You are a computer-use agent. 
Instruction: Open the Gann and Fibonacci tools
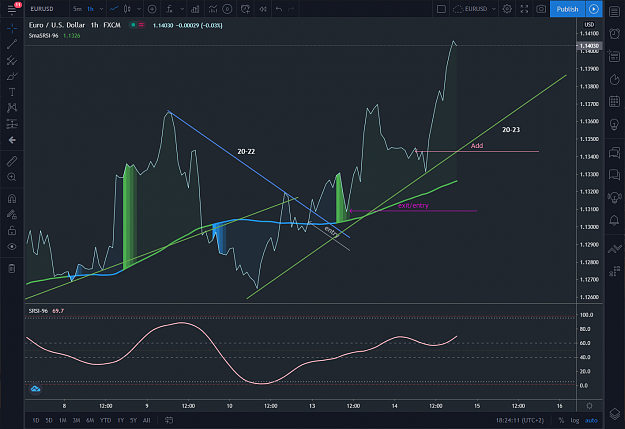tap(12, 60)
